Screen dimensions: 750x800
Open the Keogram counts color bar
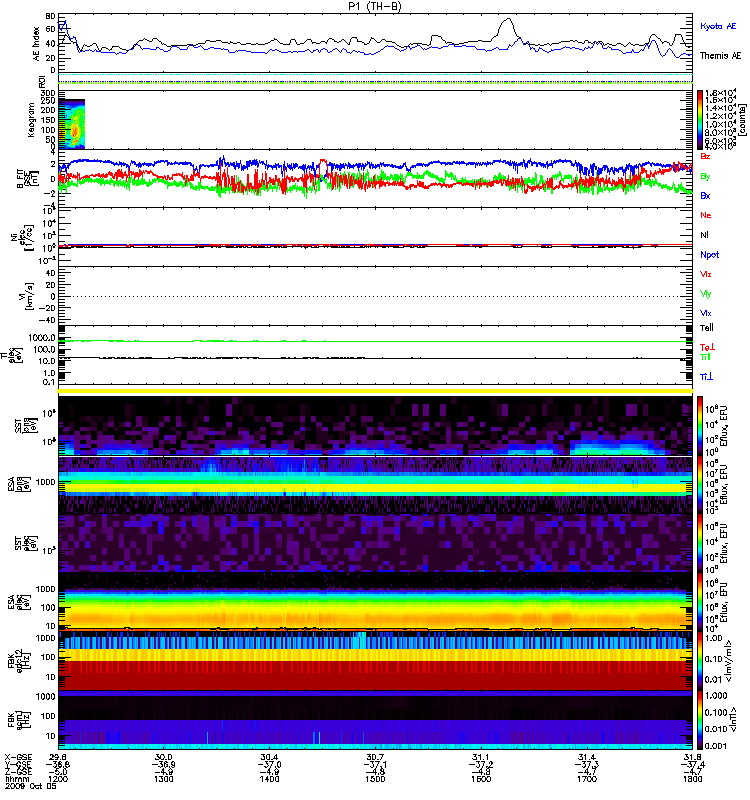click(700, 120)
